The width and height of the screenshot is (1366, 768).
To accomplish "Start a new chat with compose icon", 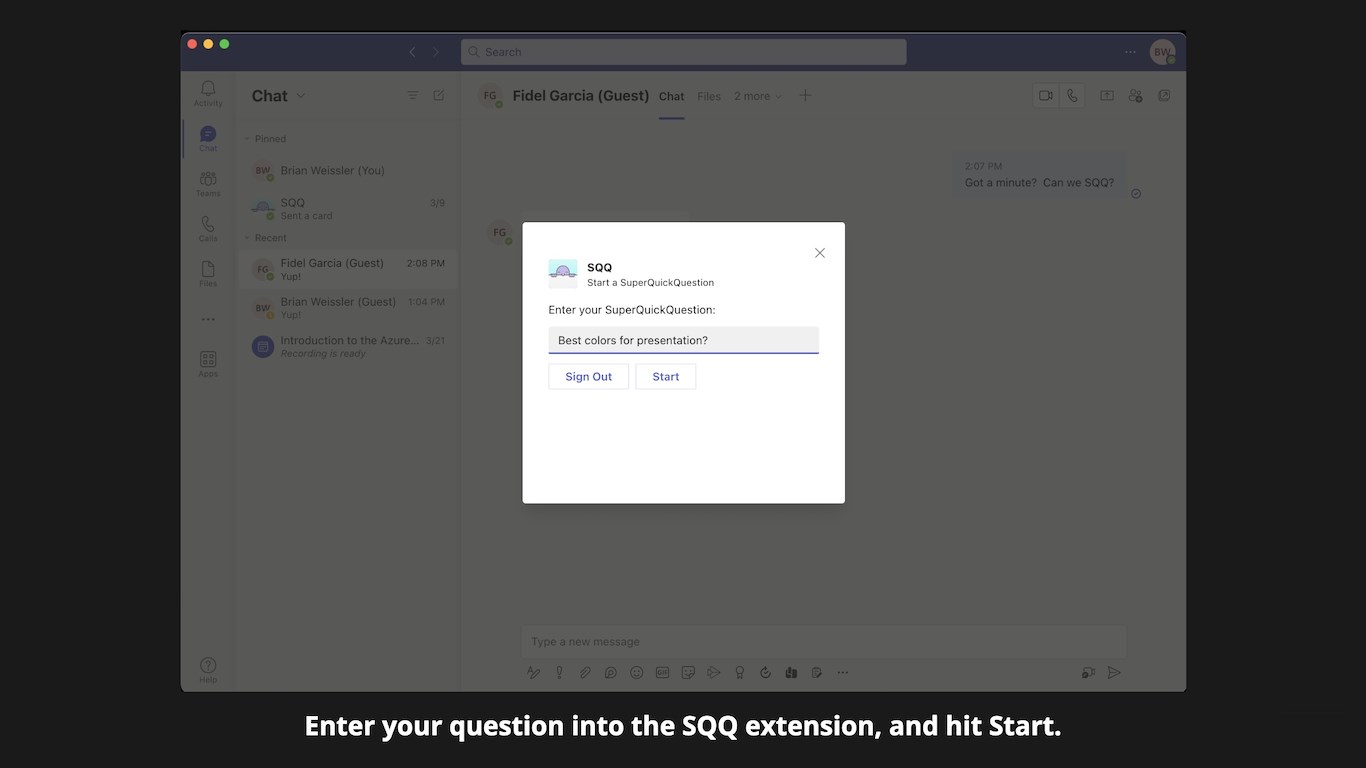I will [x=438, y=95].
